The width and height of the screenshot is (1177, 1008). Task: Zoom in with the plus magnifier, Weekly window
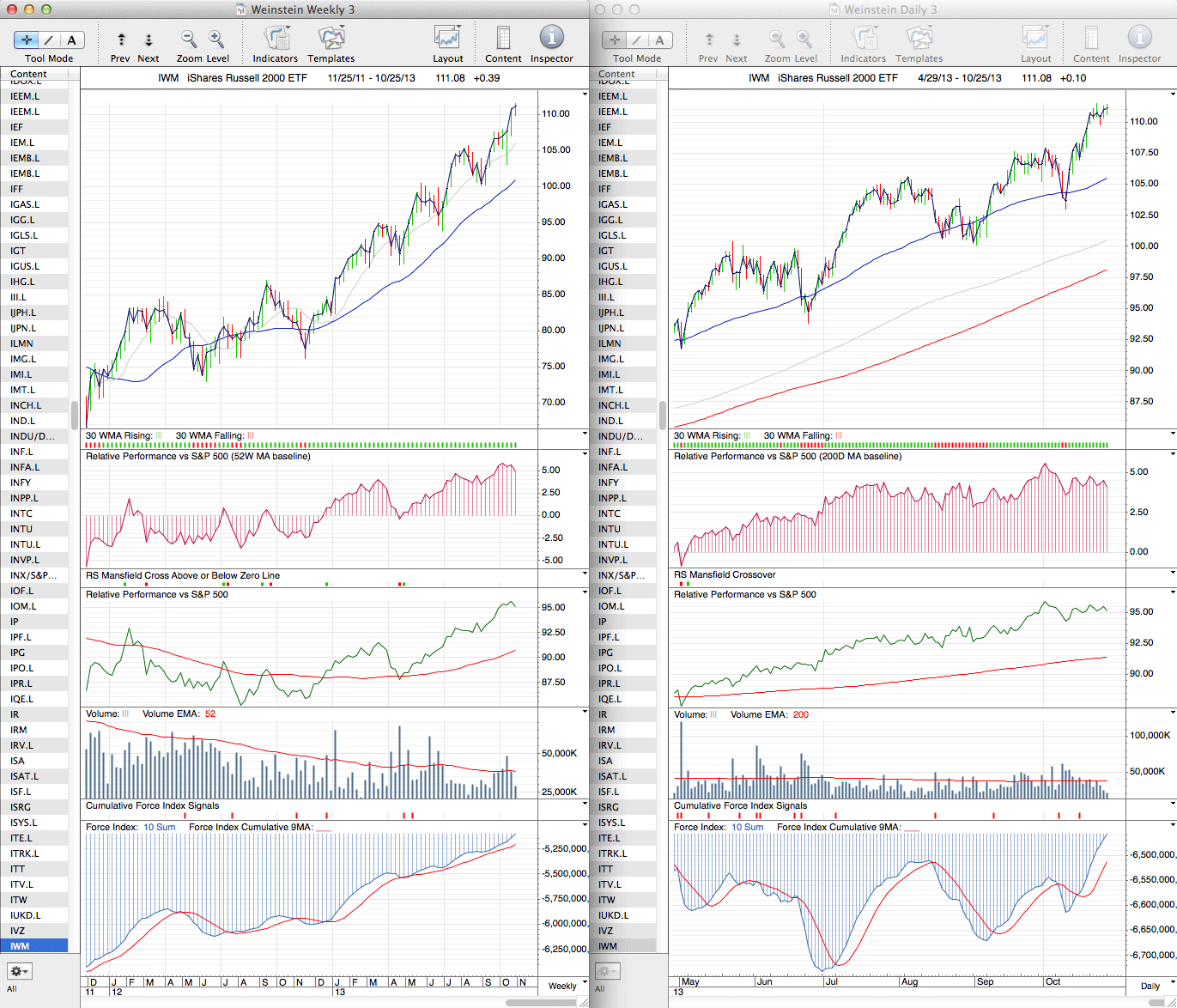coord(216,39)
